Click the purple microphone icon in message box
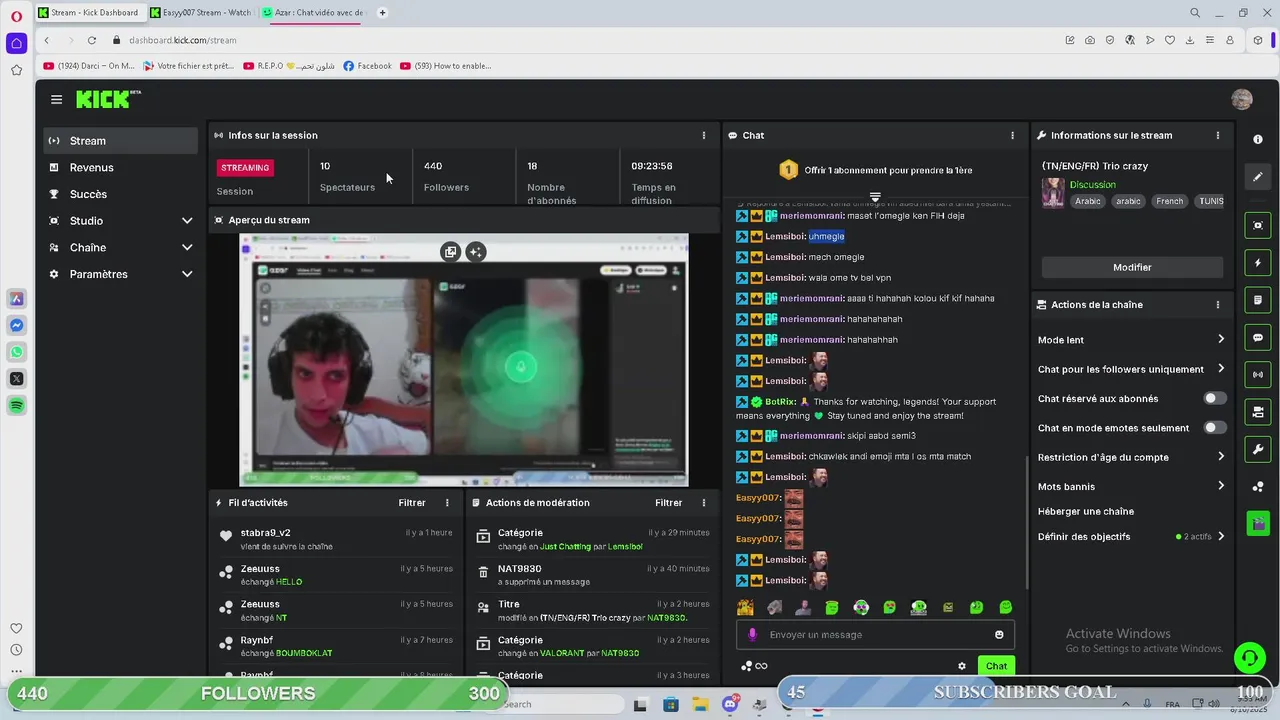 752,634
